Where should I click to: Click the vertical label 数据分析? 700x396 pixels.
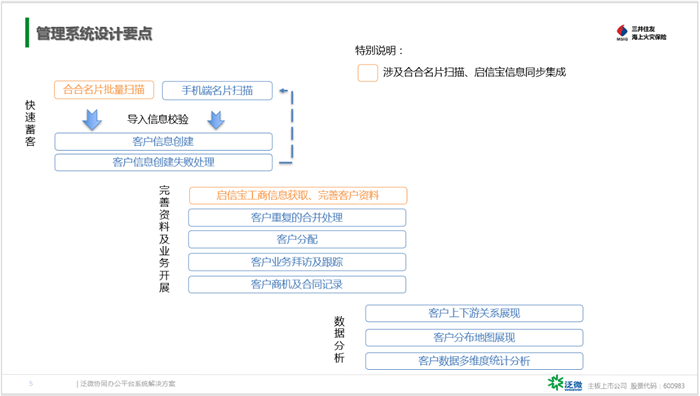[339, 339]
